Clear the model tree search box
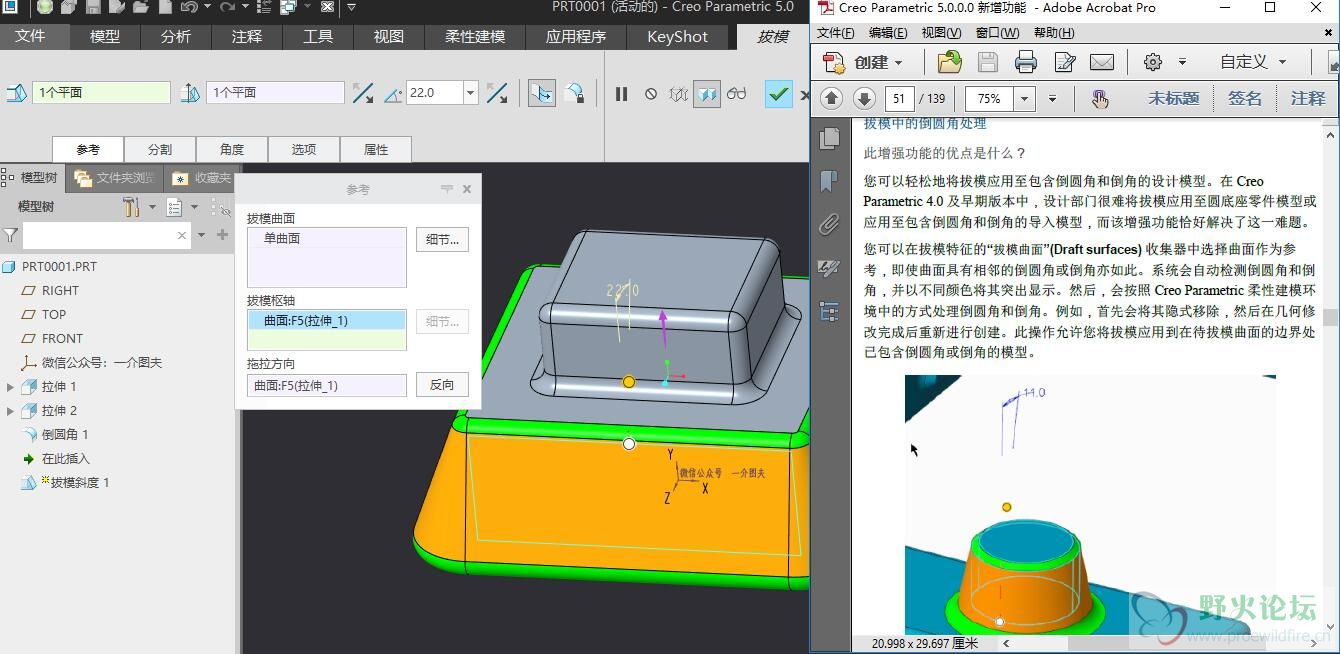This screenshot has height=654, width=1340. [x=181, y=235]
